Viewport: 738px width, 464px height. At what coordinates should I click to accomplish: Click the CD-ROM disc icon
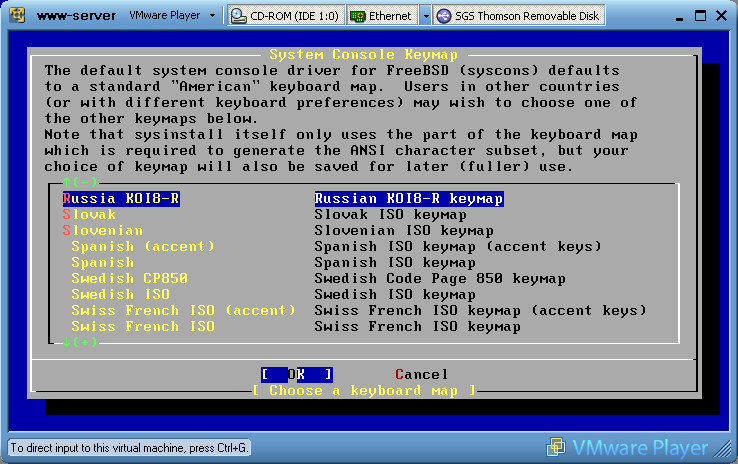239,16
